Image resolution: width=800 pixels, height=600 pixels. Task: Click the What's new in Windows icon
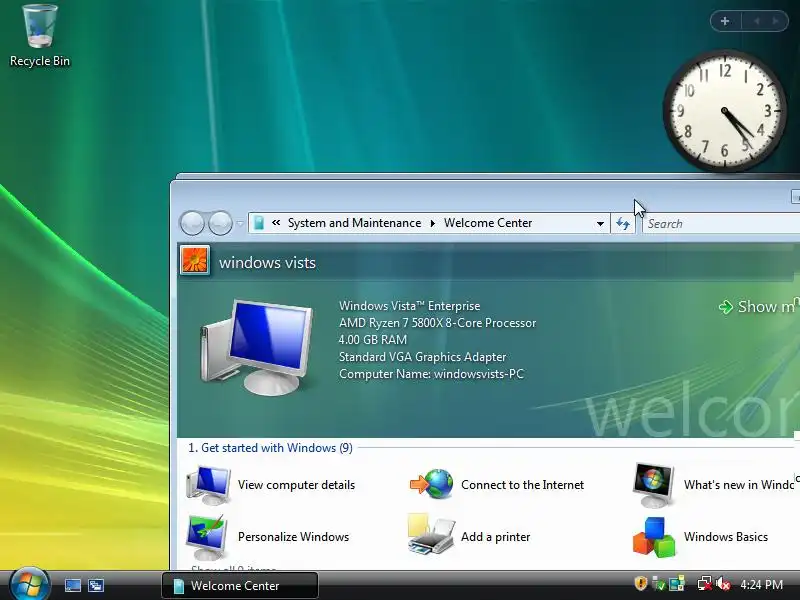tap(654, 485)
